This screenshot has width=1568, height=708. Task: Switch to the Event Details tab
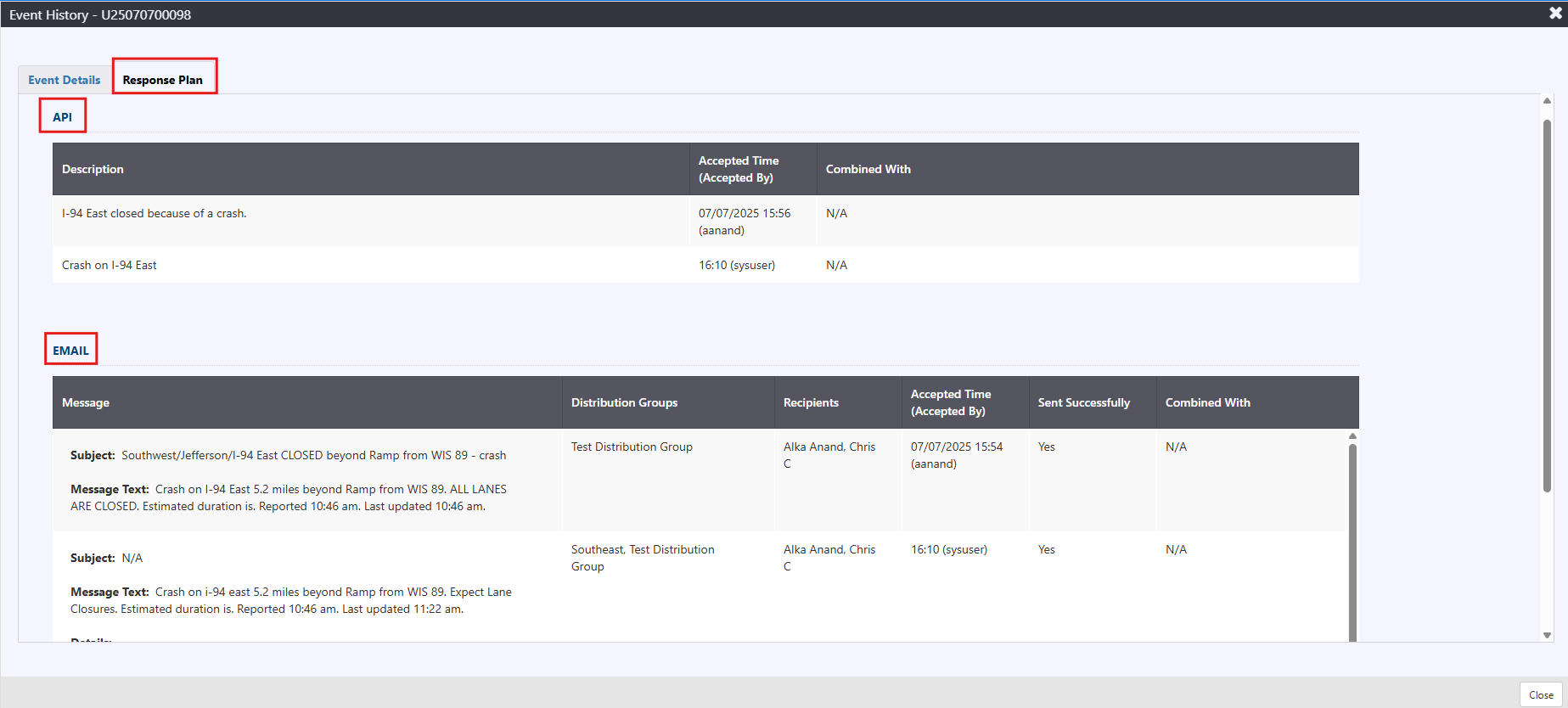tap(65, 80)
